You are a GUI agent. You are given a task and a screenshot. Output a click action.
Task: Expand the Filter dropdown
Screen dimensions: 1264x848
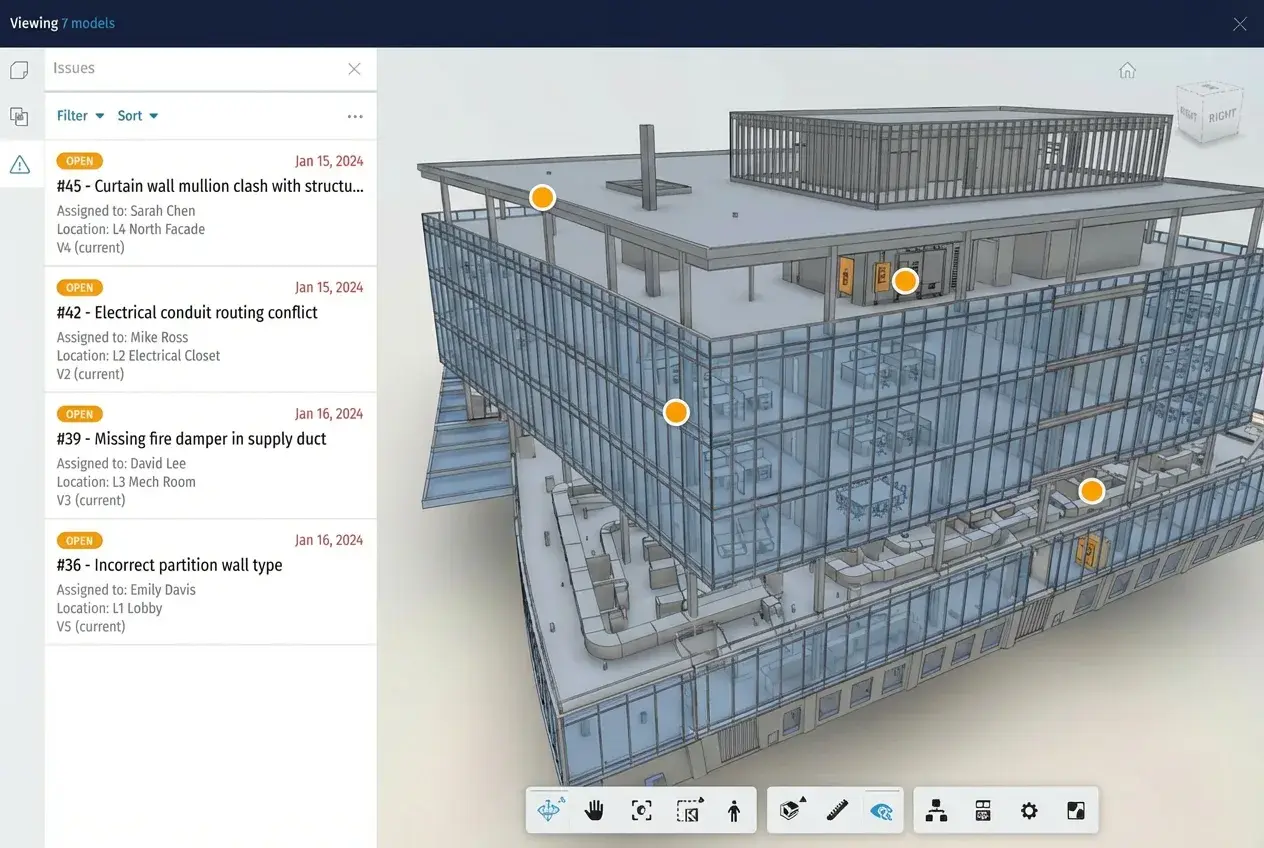(x=81, y=116)
